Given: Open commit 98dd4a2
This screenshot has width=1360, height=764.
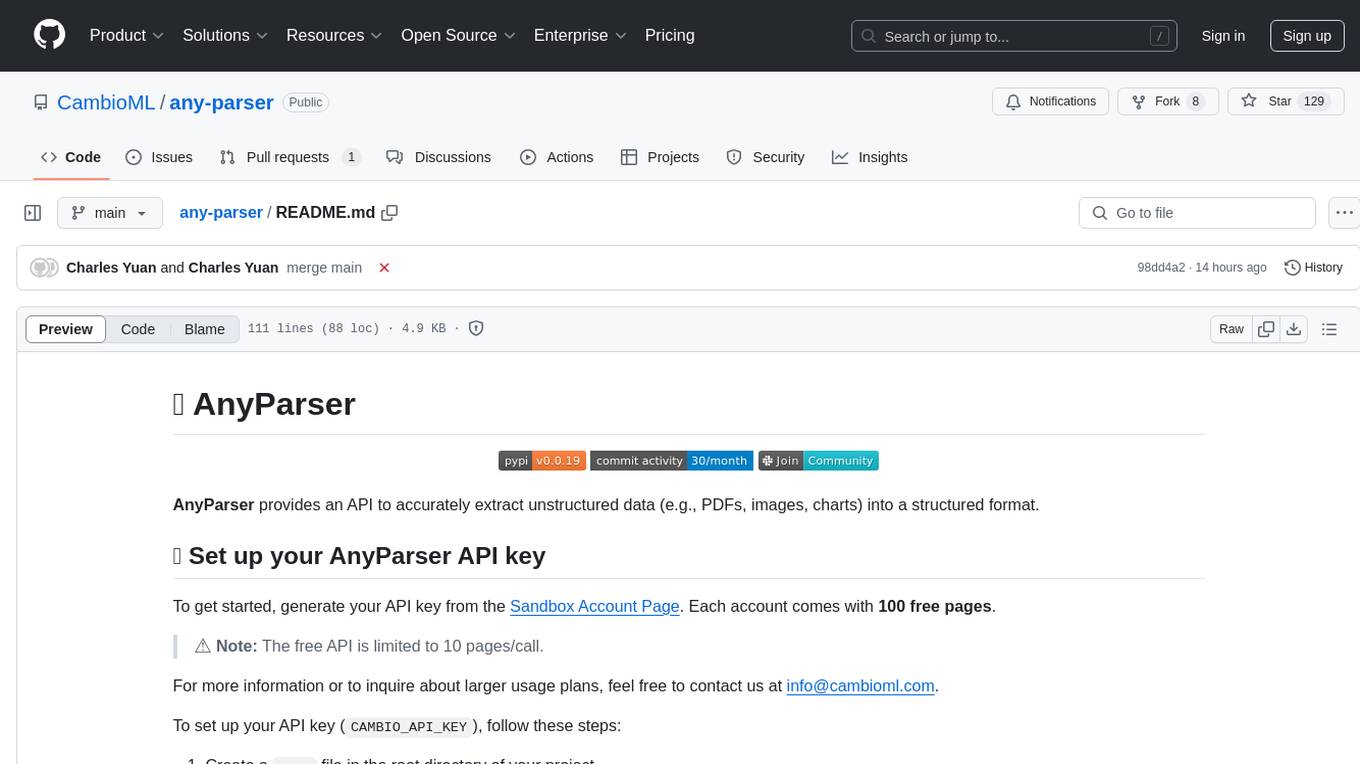Looking at the screenshot, I should [x=1161, y=267].
